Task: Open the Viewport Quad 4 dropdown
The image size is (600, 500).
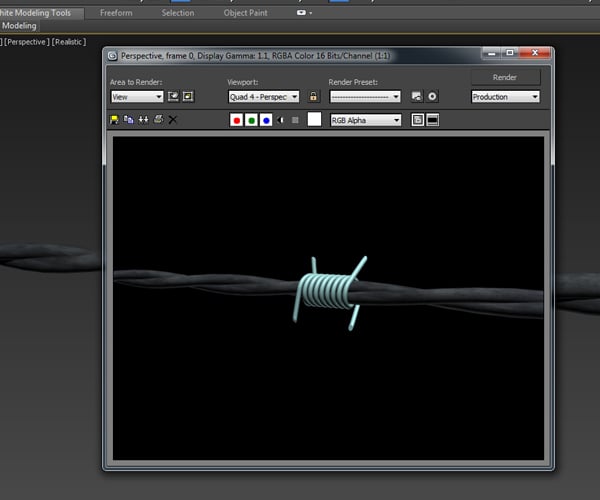Action: (x=264, y=97)
